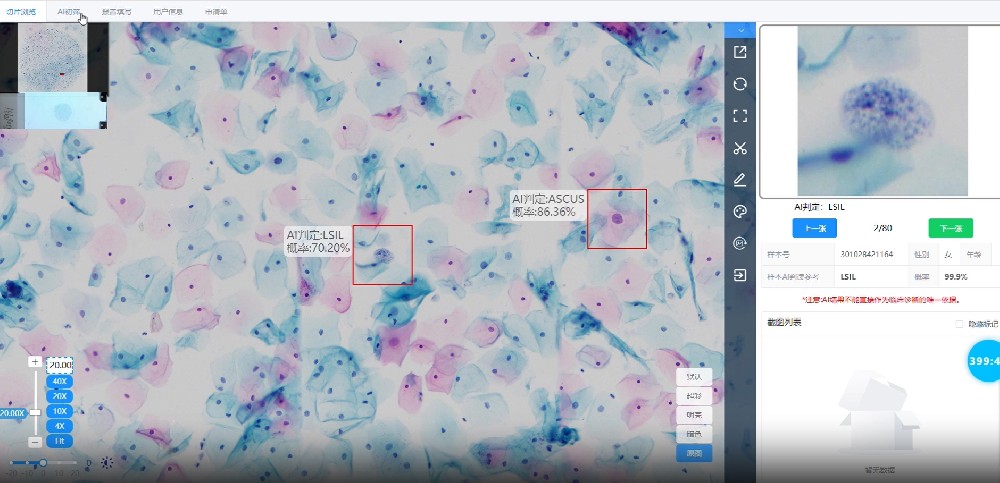Click the blue 399 timer bubble
The height and width of the screenshot is (483, 1000).
pos(985,361)
